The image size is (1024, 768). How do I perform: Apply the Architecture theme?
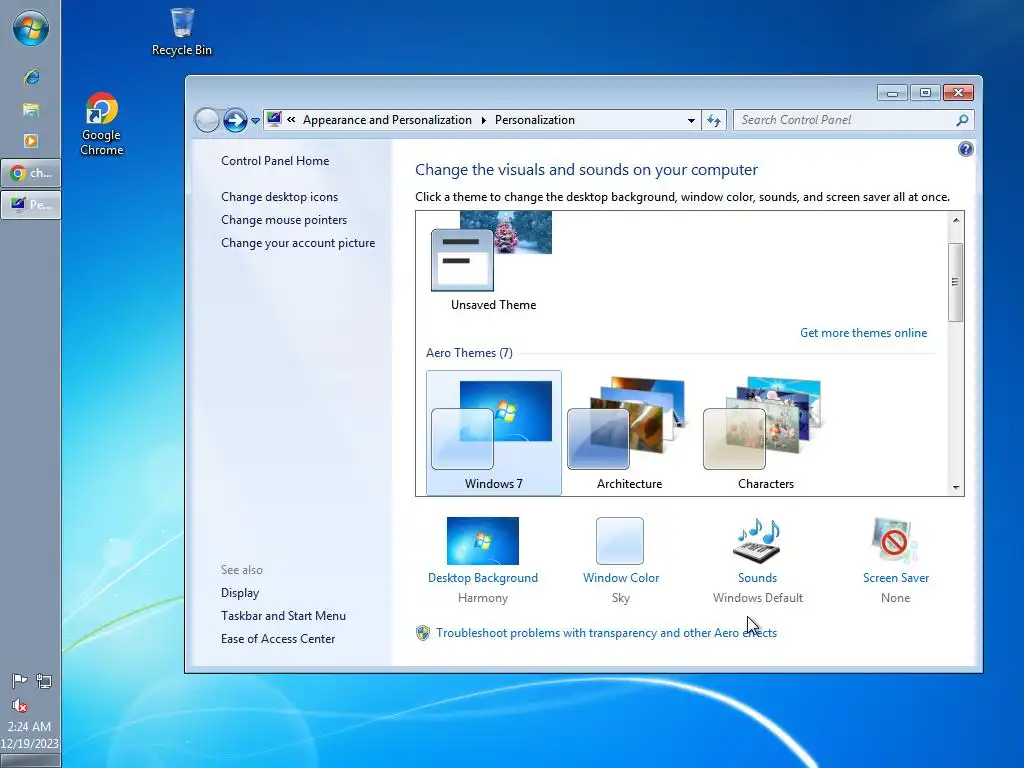[x=629, y=433]
